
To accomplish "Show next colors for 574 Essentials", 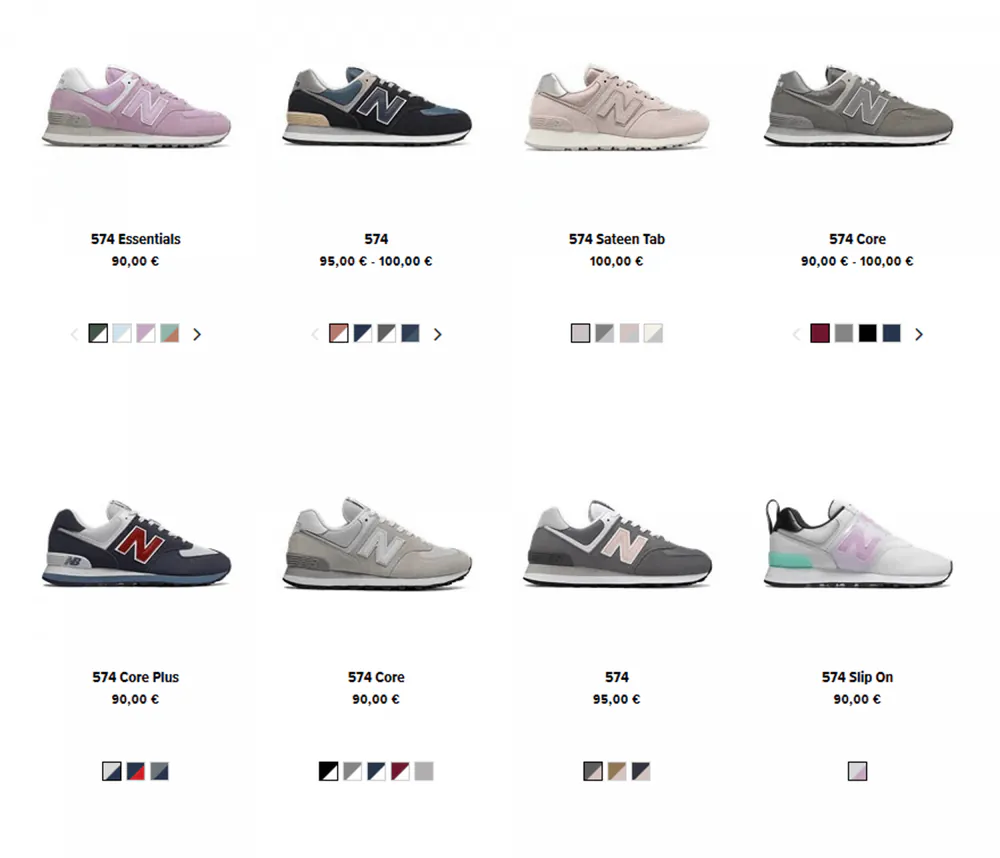I will pyautogui.click(x=197, y=334).
